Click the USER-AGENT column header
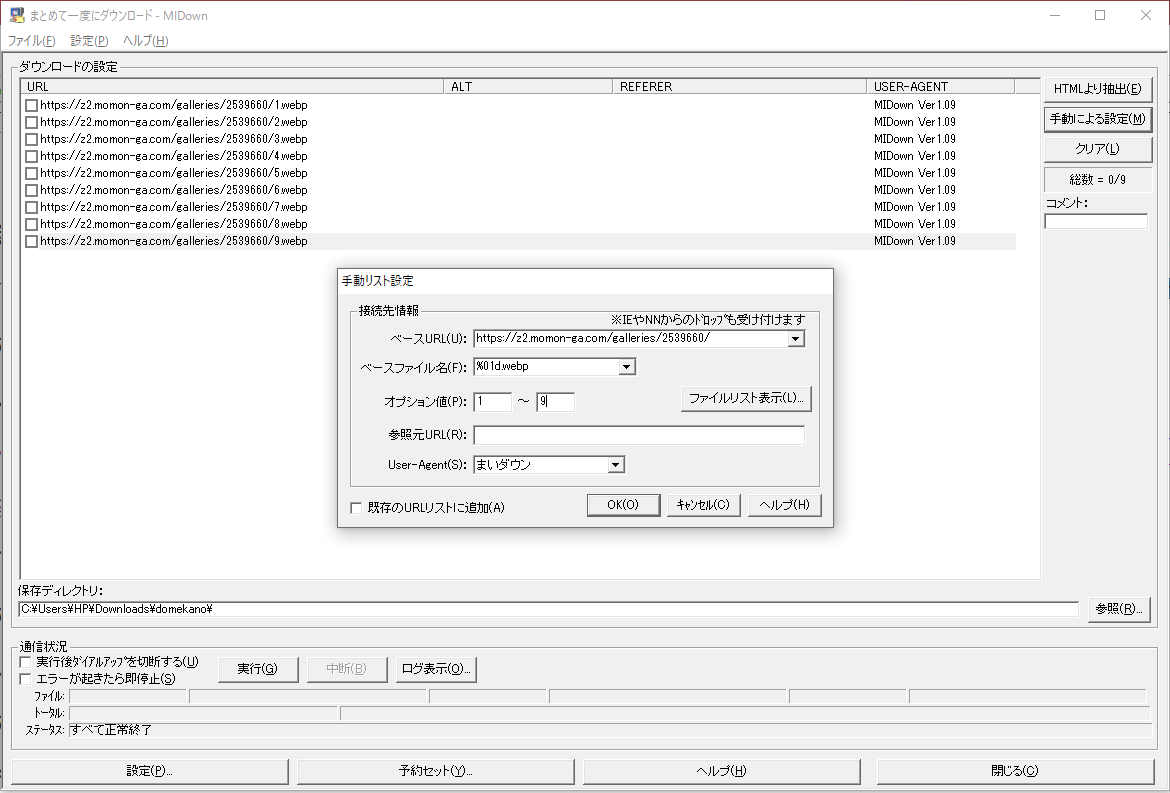The width and height of the screenshot is (1170, 793). 941,87
